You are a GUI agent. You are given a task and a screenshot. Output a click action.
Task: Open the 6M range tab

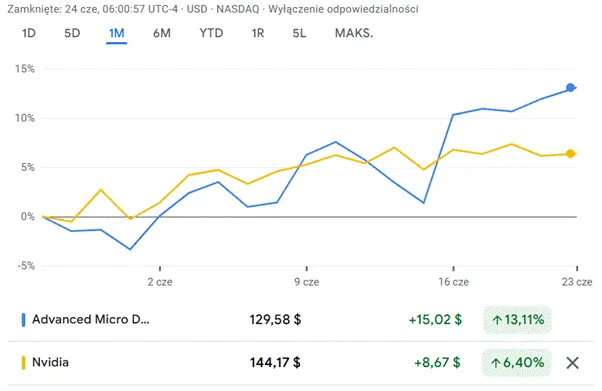(162, 33)
